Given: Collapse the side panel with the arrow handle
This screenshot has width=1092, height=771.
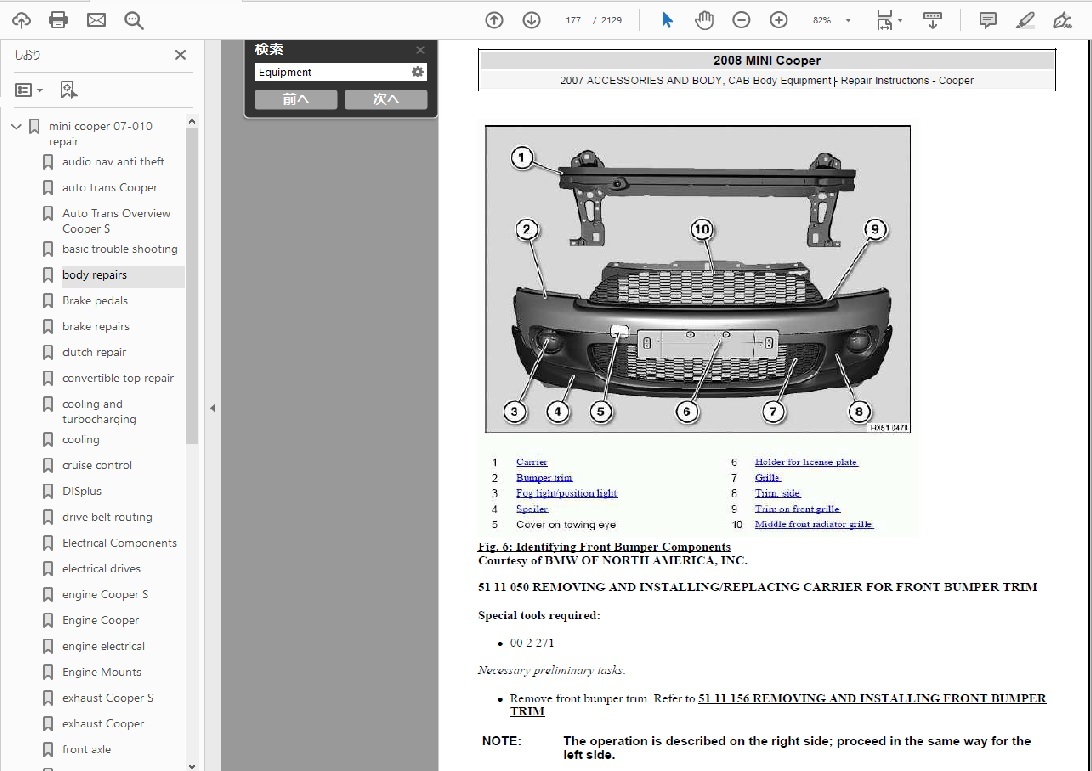Looking at the screenshot, I should (212, 408).
